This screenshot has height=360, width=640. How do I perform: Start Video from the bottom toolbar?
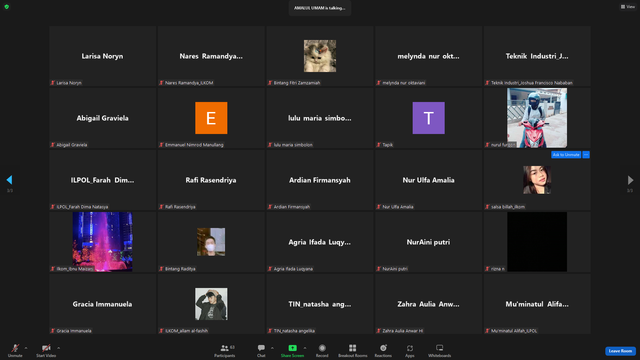pyautogui.click(x=46, y=350)
